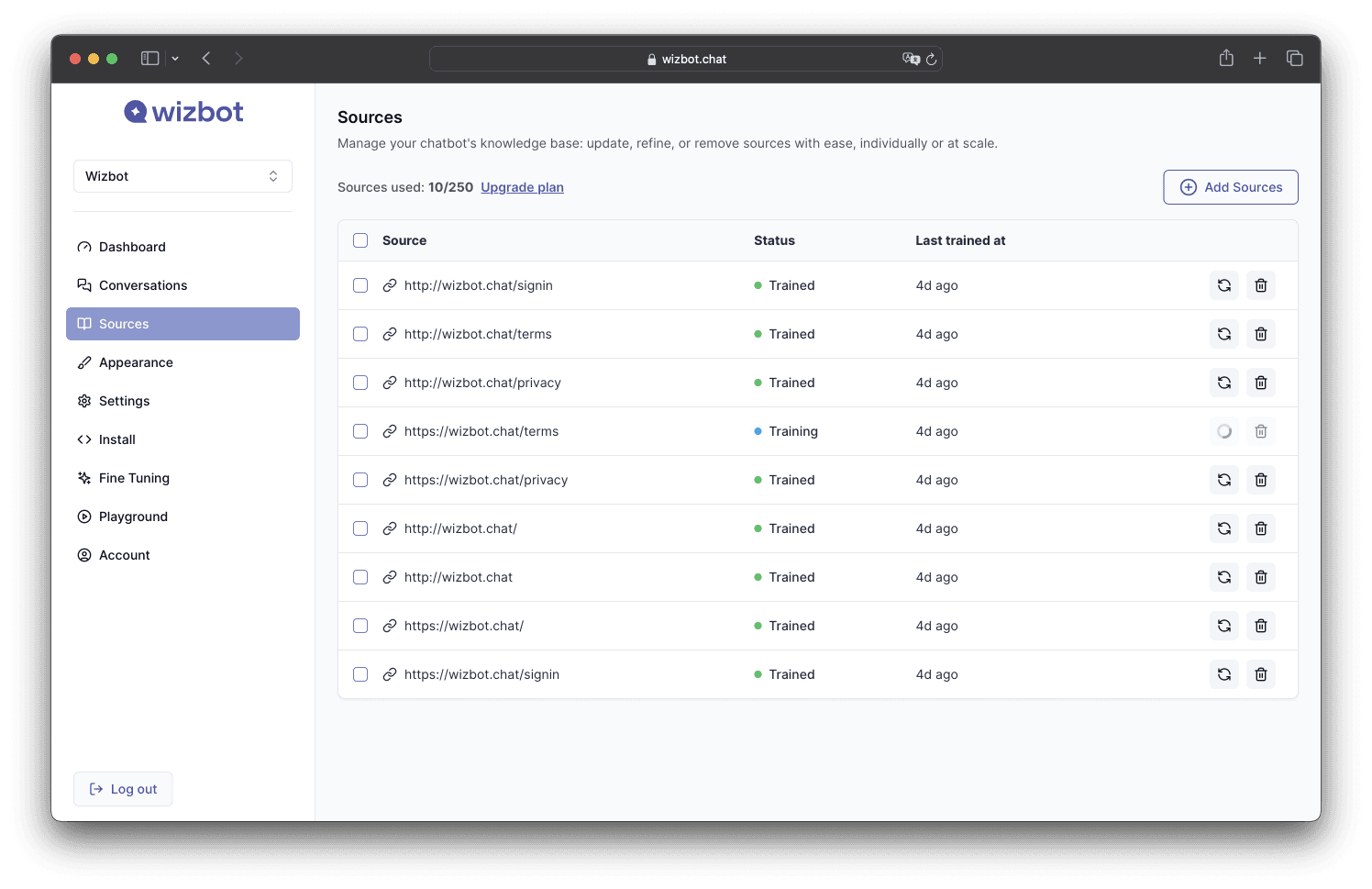Viewport: 1372px width, 889px height.
Task: Delete the http://wizbot.chat/ source
Action: coord(1261,528)
